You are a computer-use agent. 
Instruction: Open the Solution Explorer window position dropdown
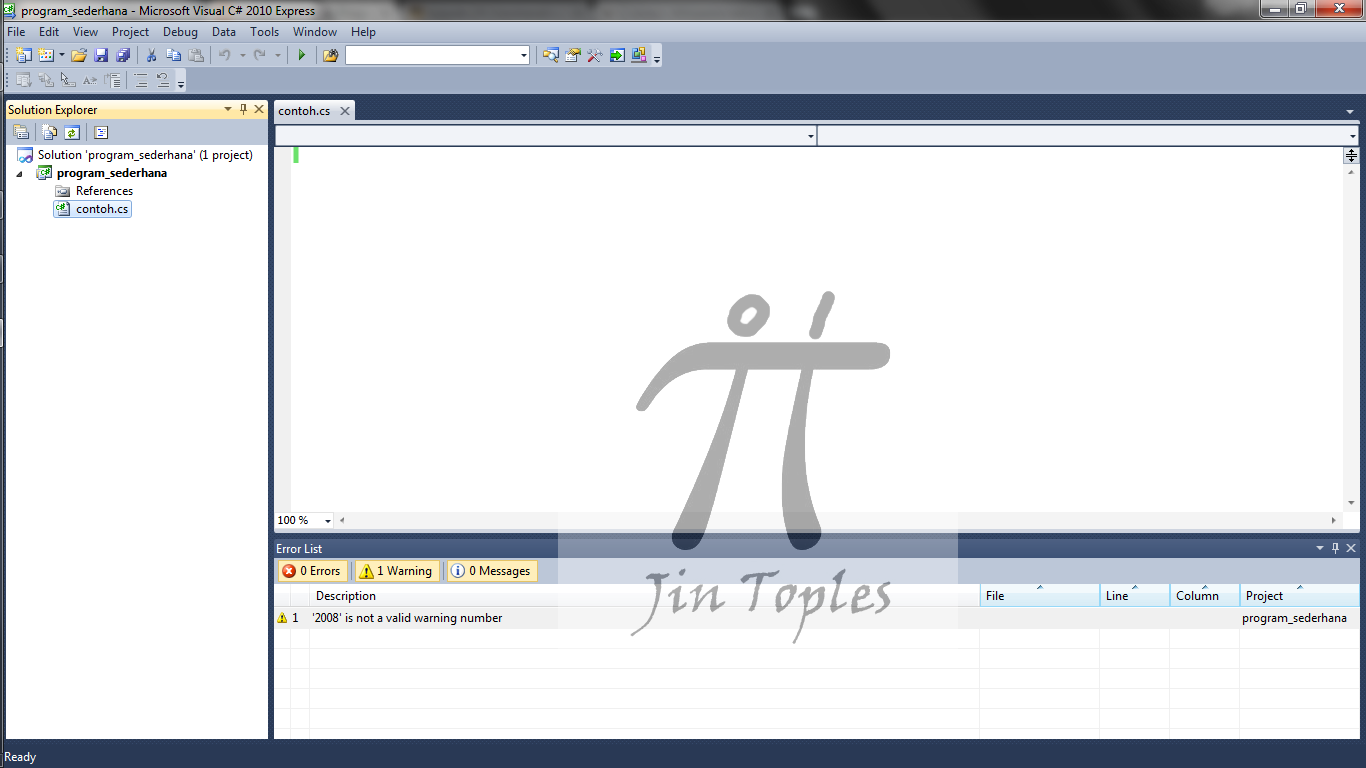coord(227,109)
